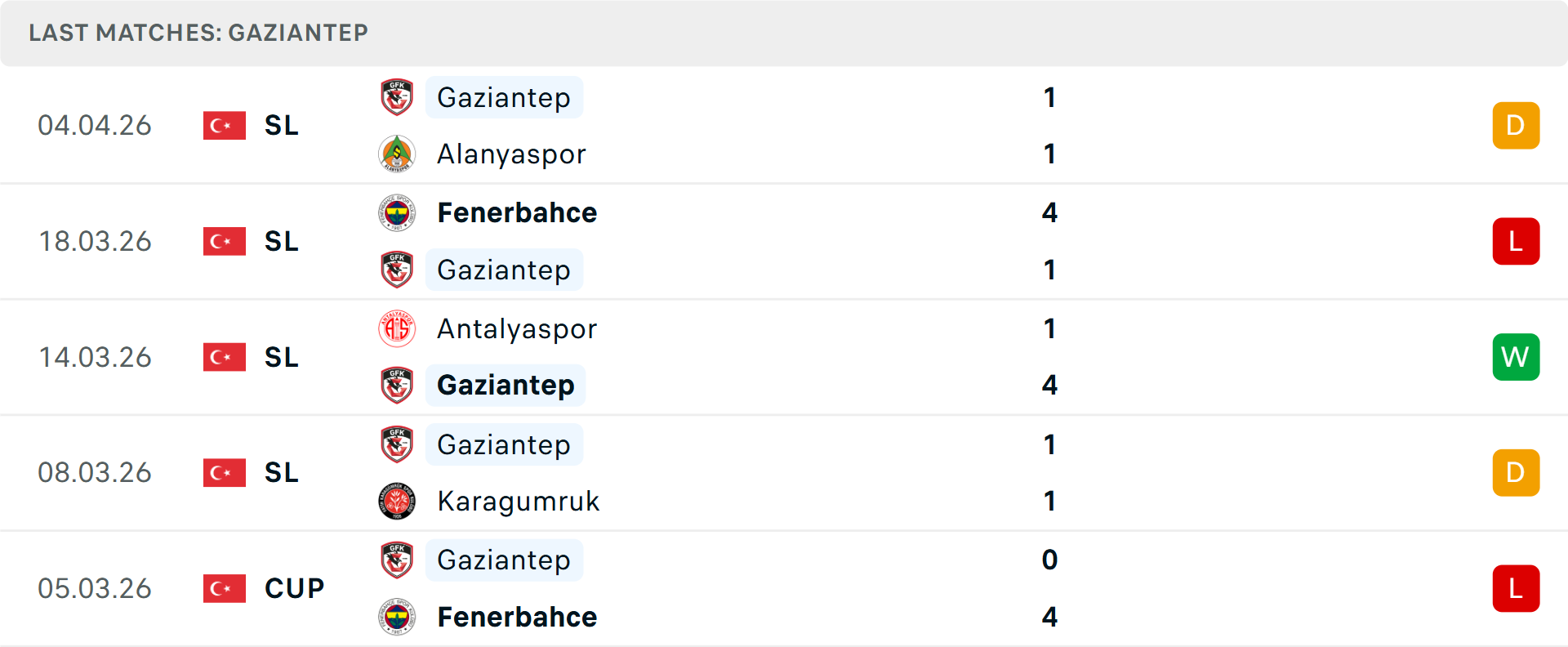Click Antalyaspor club crest icon
The image size is (1568, 647).
(397, 328)
